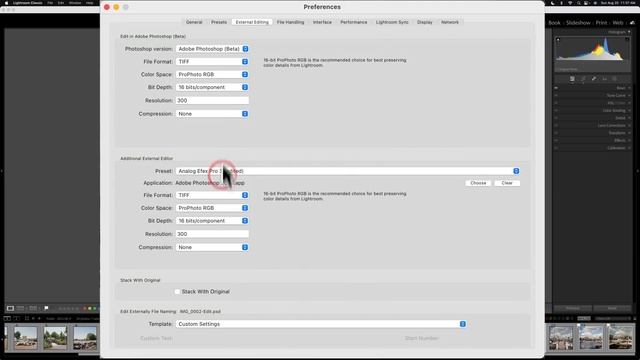Switch to the Performance preferences tab
The image size is (640, 360).
coord(353,22)
